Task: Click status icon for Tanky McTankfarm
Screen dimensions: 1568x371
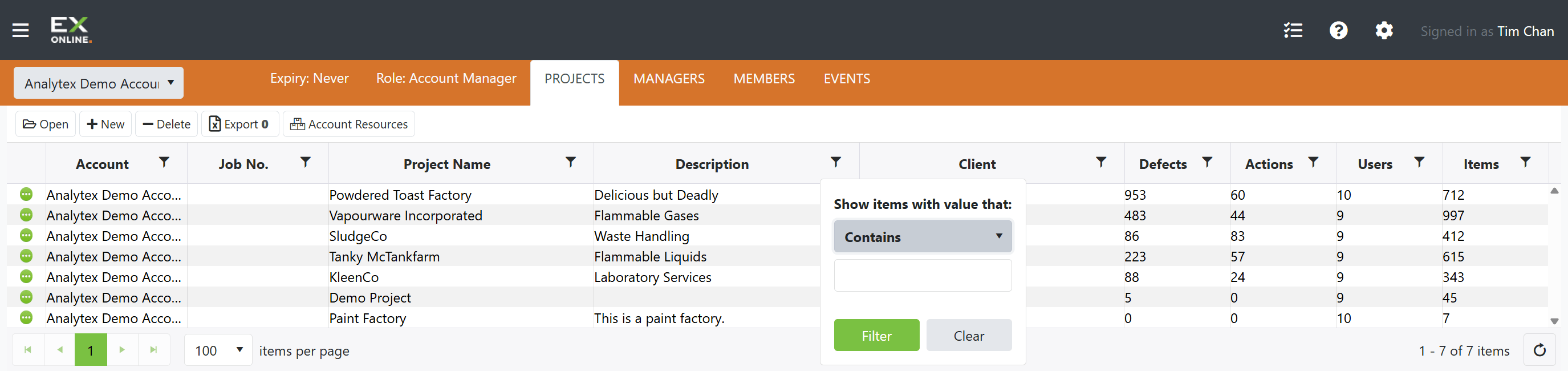Action: pyautogui.click(x=26, y=256)
